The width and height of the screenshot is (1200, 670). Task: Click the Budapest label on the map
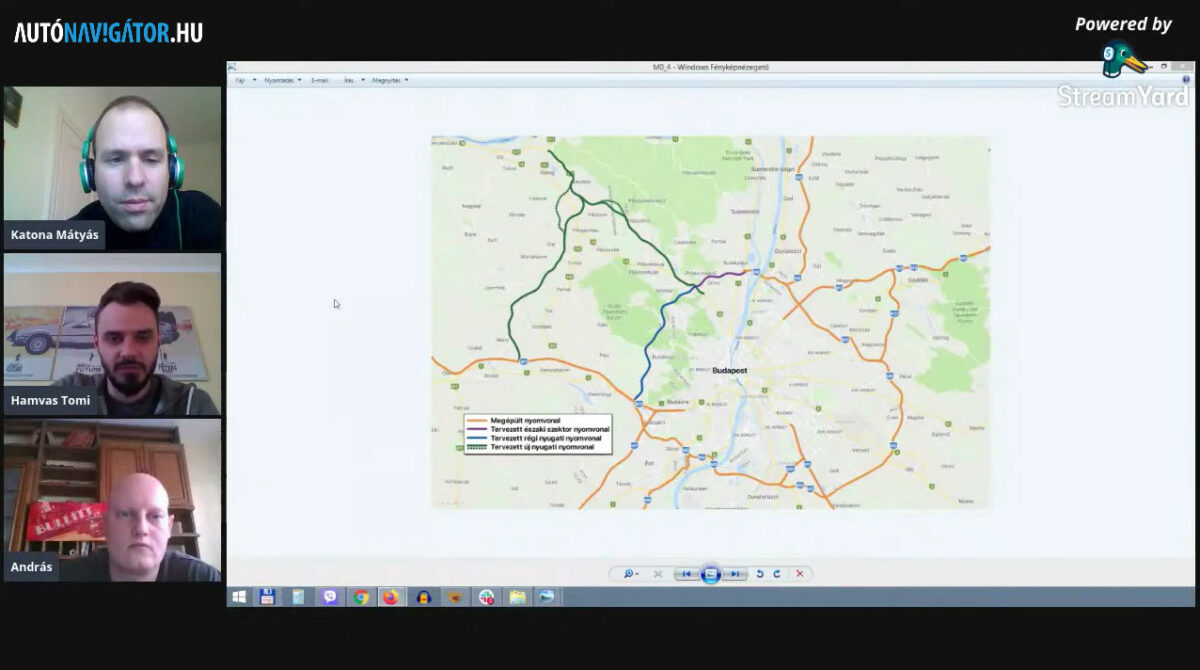pos(730,371)
